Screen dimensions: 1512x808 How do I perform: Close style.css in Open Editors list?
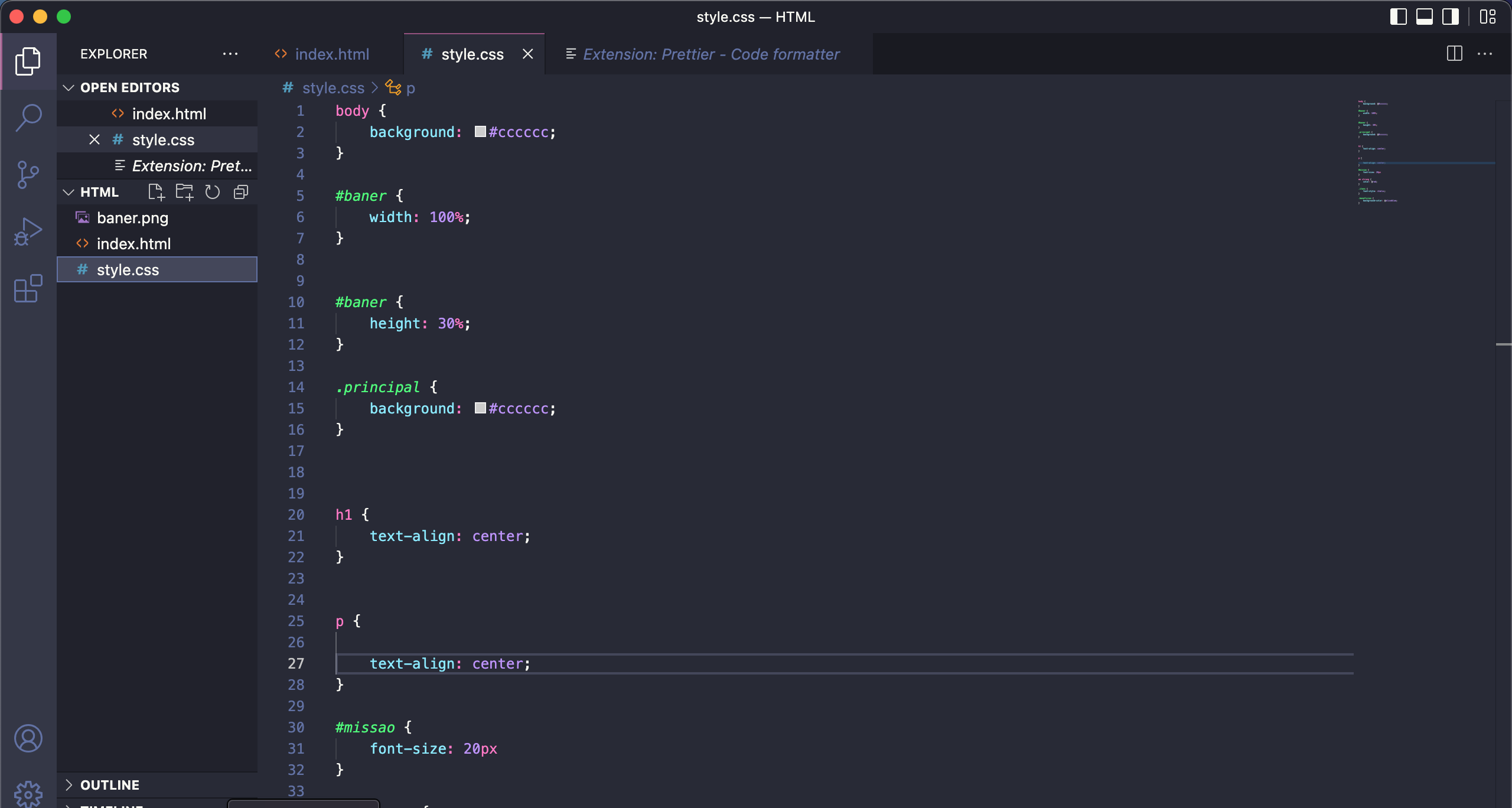click(x=94, y=139)
